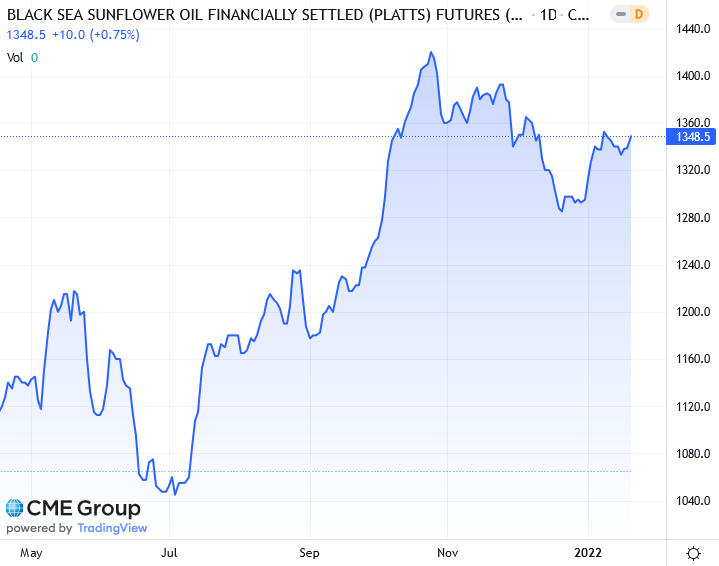
Task: Click the Vol indicator label
Action: click(15, 57)
